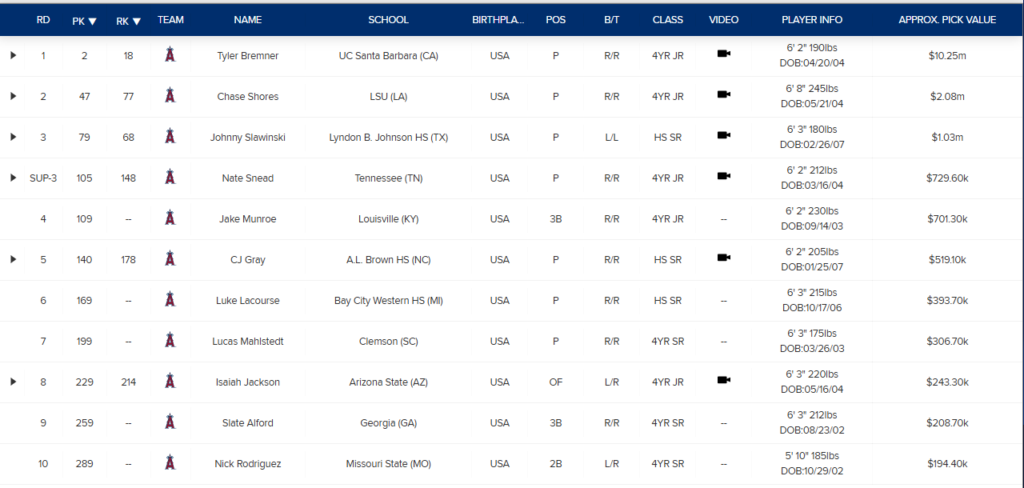Sort by the RK column header

pos(128,20)
